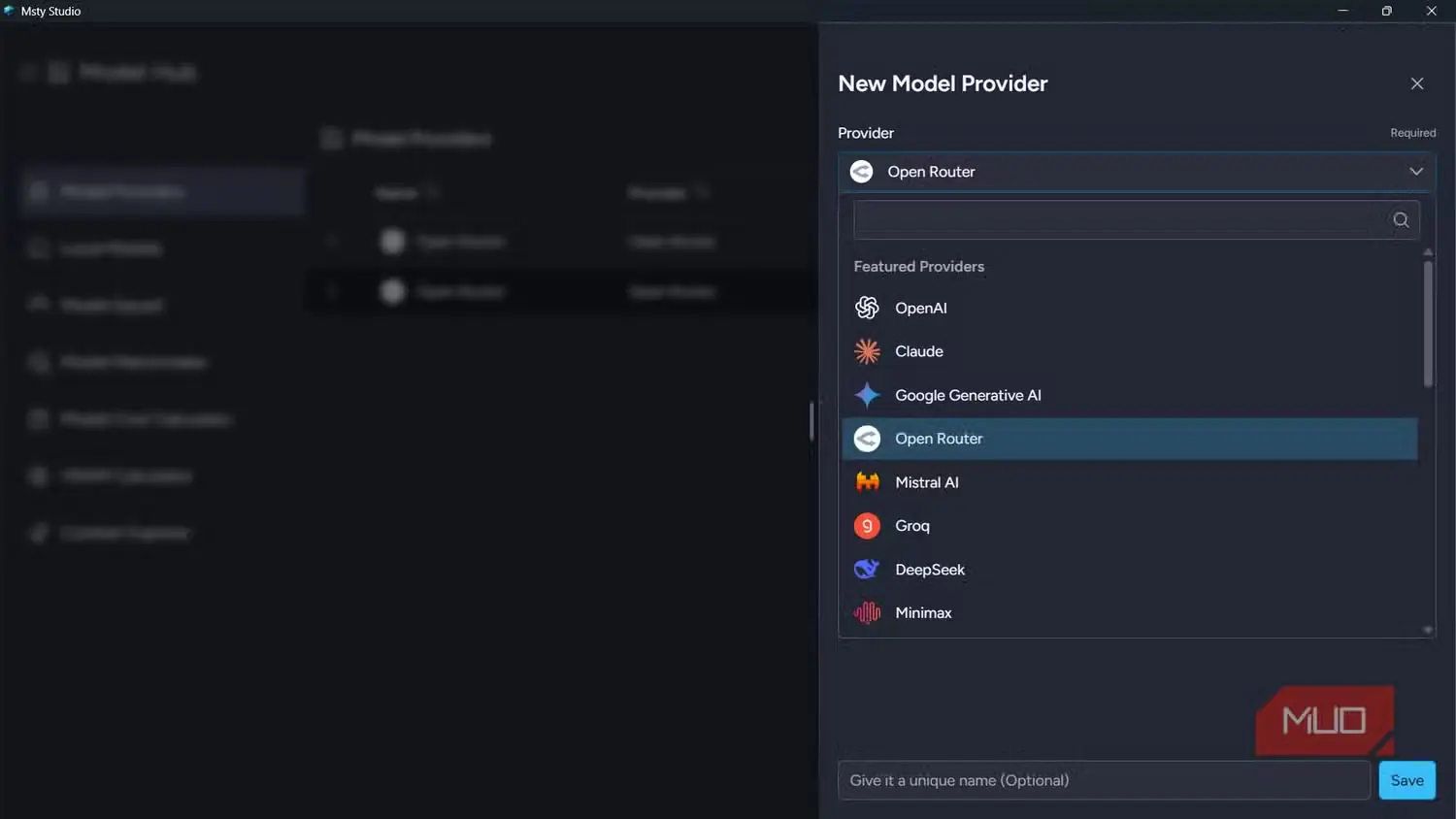
Task: Click the magnifier search icon
Action: click(x=1401, y=219)
